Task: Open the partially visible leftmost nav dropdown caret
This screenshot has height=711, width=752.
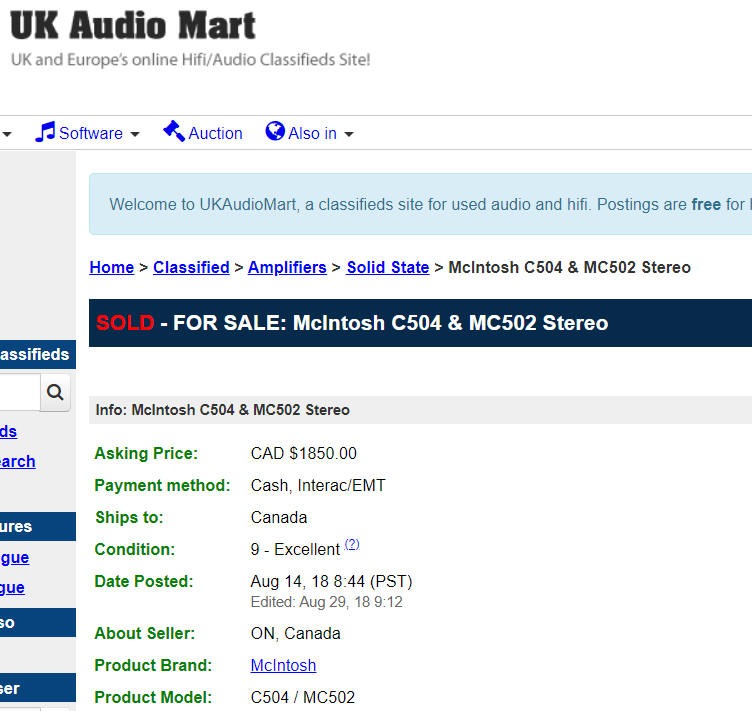Action: [7, 134]
